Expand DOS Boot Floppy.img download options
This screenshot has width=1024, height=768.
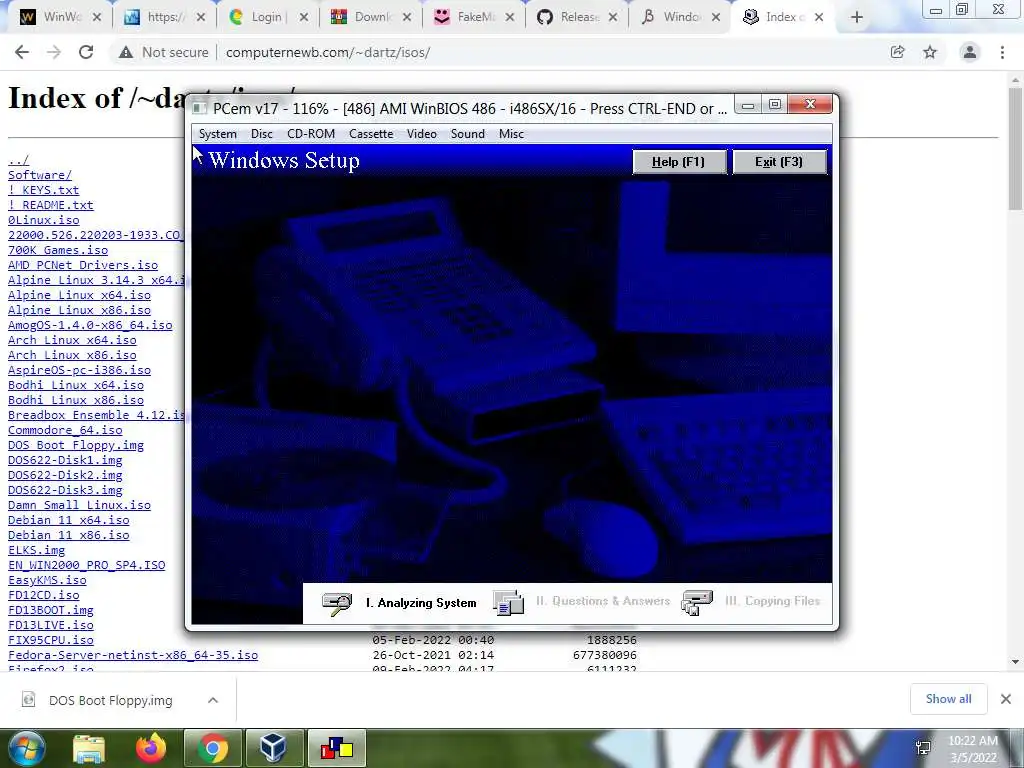[213, 700]
